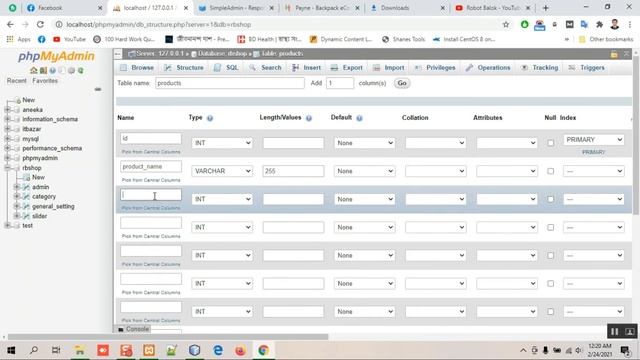Image resolution: width=640 pixels, height=360 pixels.
Task: Open the Browse tab
Action: [138, 68]
